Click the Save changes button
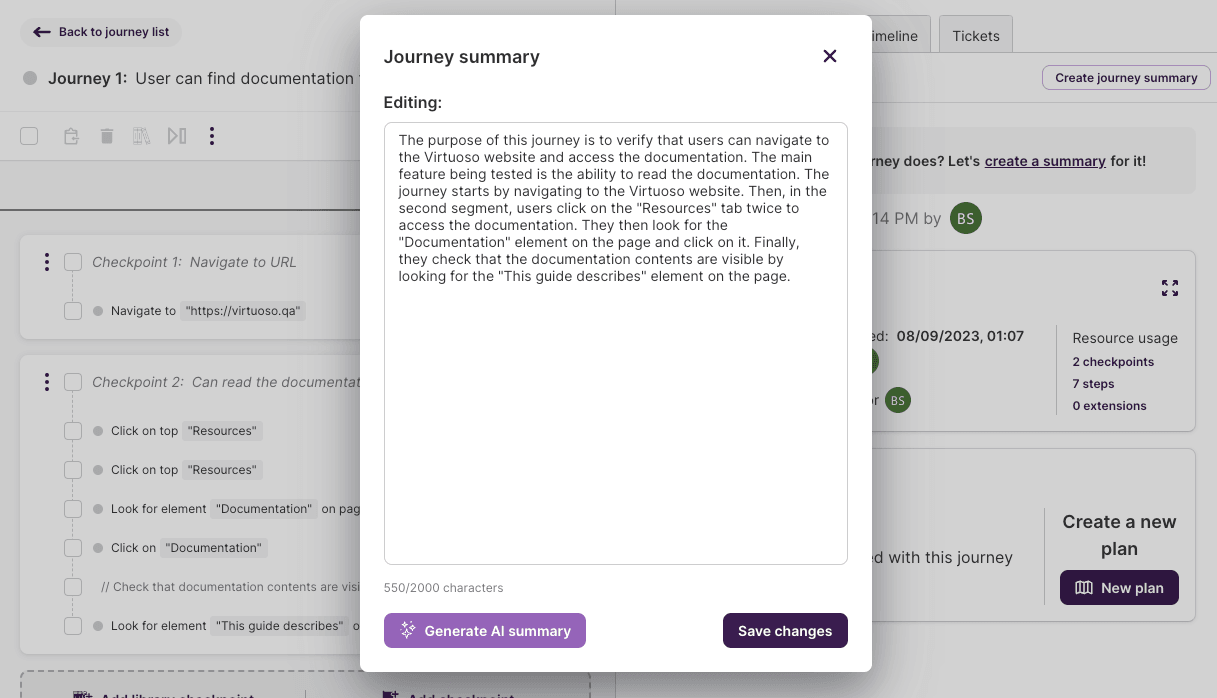This screenshot has height=698, width=1217. tap(785, 631)
